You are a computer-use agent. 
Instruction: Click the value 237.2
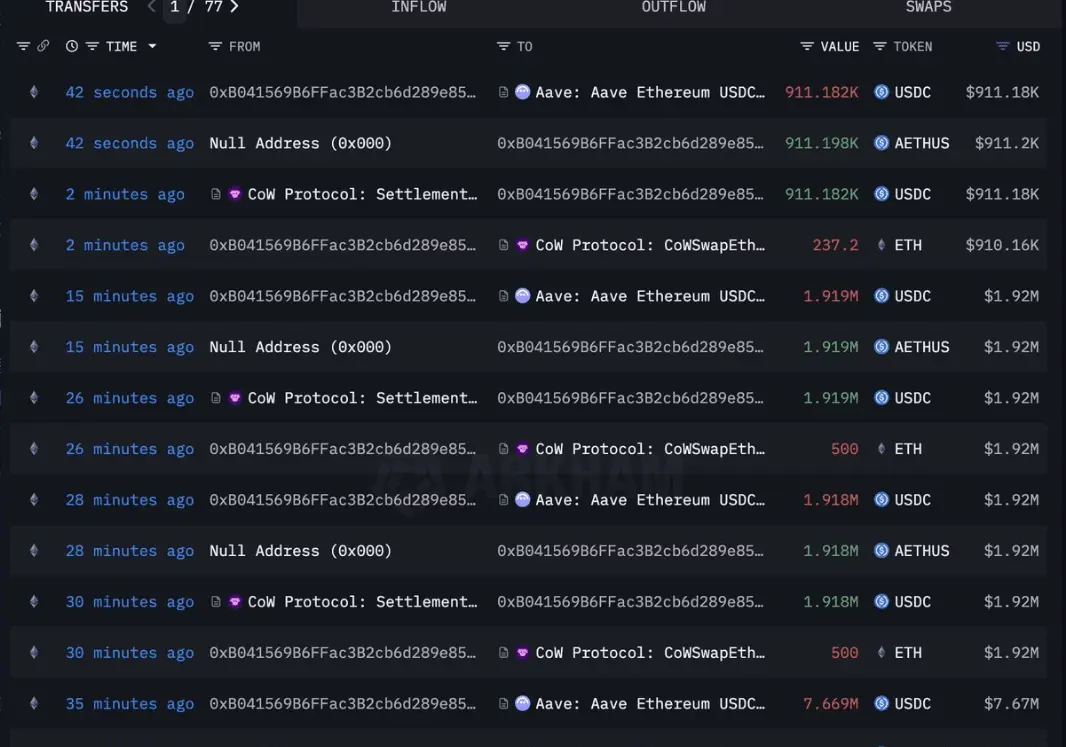click(836, 245)
